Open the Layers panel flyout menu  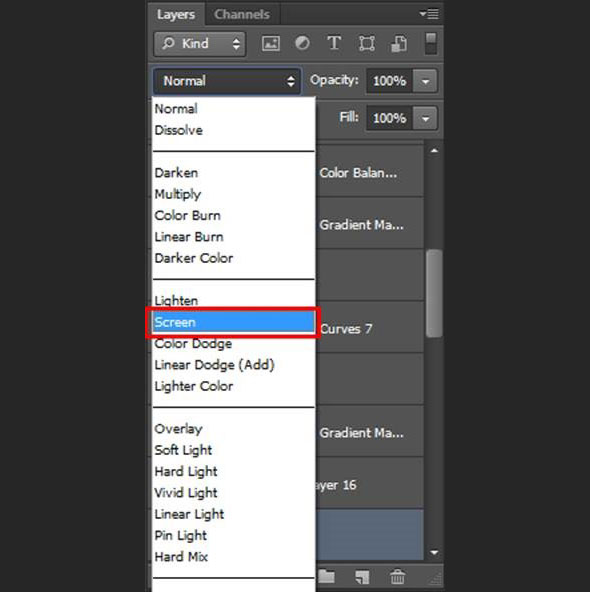(429, 14)
